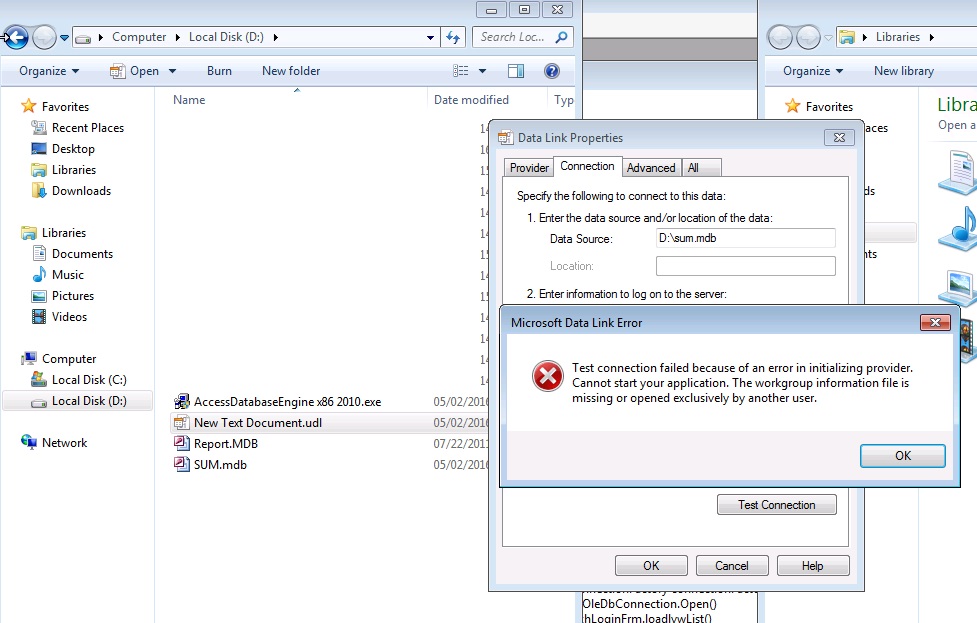Change view with the views icon

click(460, 71)
